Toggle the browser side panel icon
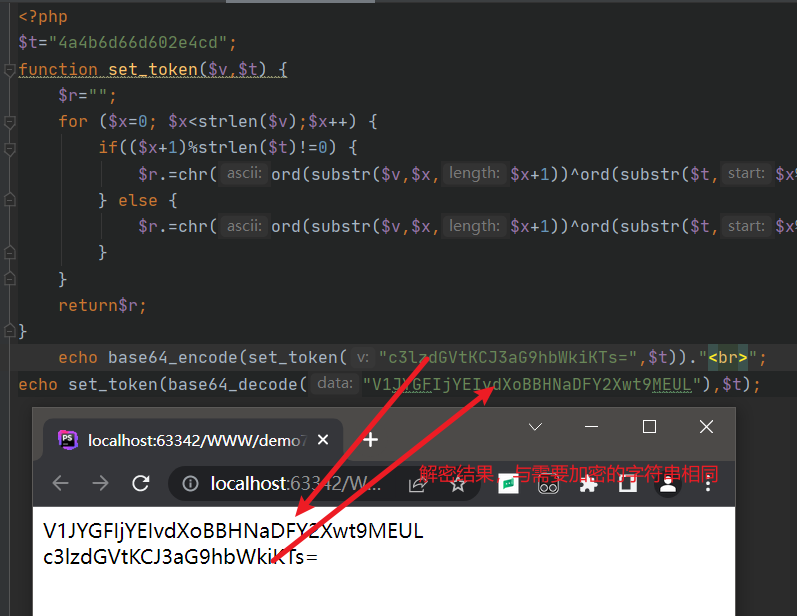This screenshot has width=797, height=616. point(628,484)
